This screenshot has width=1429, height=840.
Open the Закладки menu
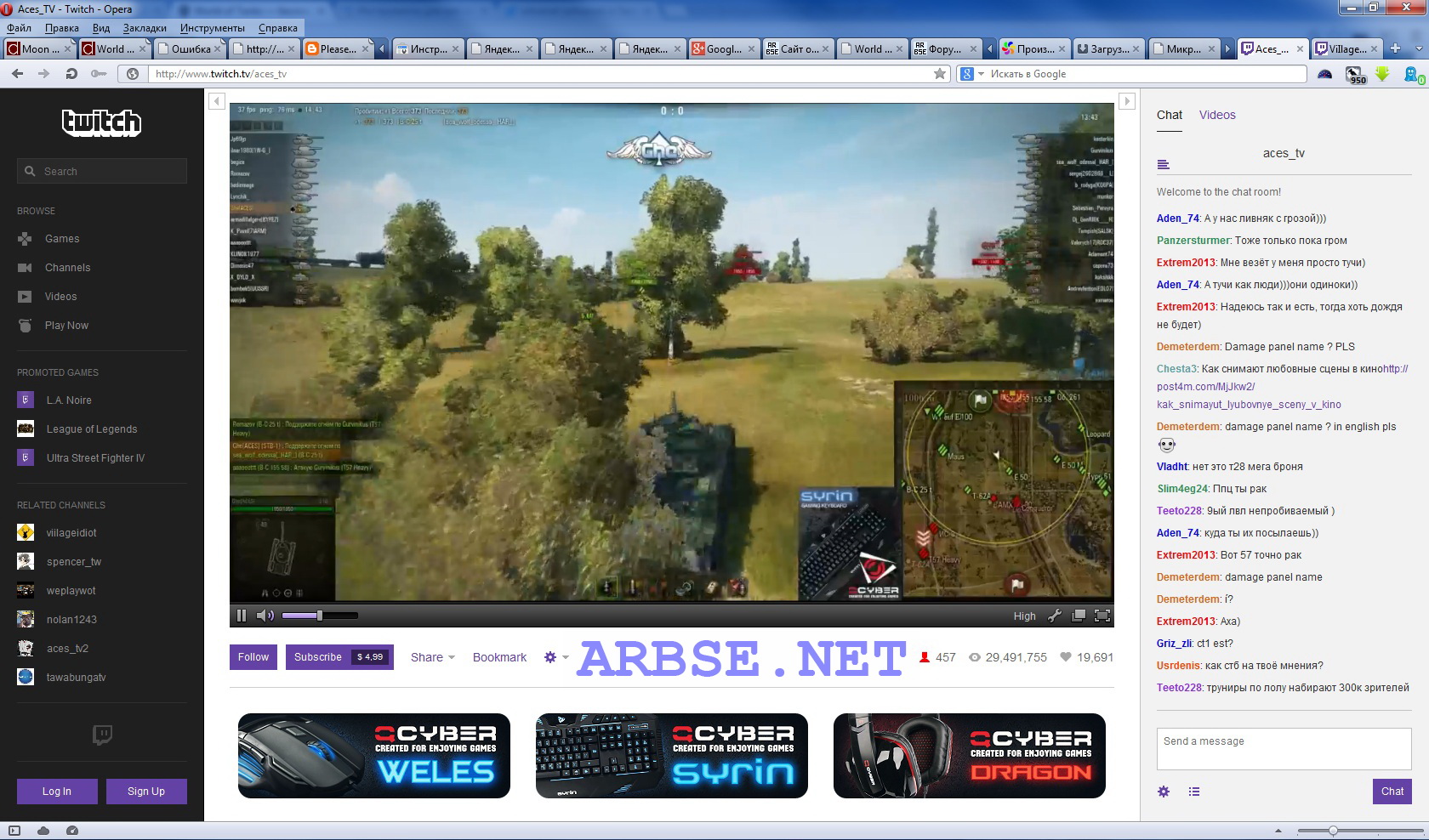coord(145,28)
